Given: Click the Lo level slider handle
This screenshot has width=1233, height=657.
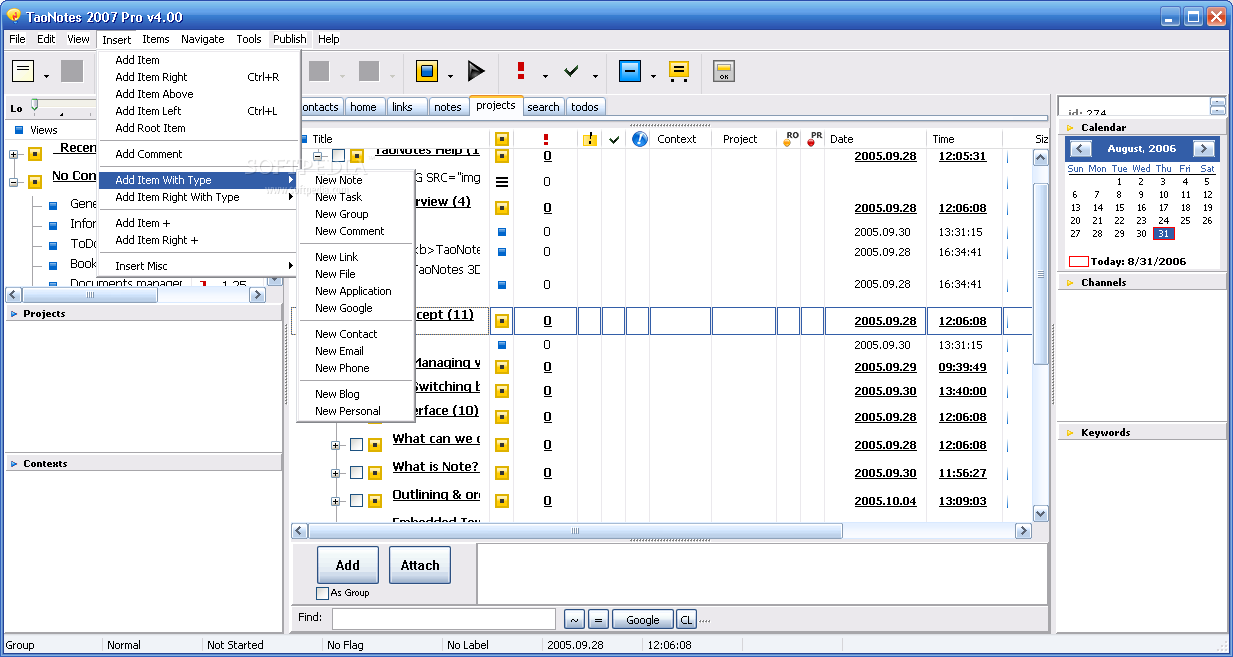Looking at the screenshot, I should 34,105.
